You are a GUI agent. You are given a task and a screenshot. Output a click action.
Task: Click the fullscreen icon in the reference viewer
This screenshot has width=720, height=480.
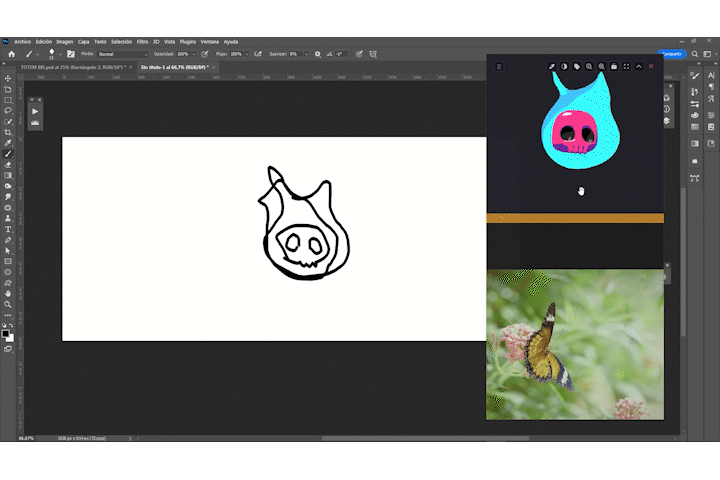pyautogui.click(x=626, y=67)
